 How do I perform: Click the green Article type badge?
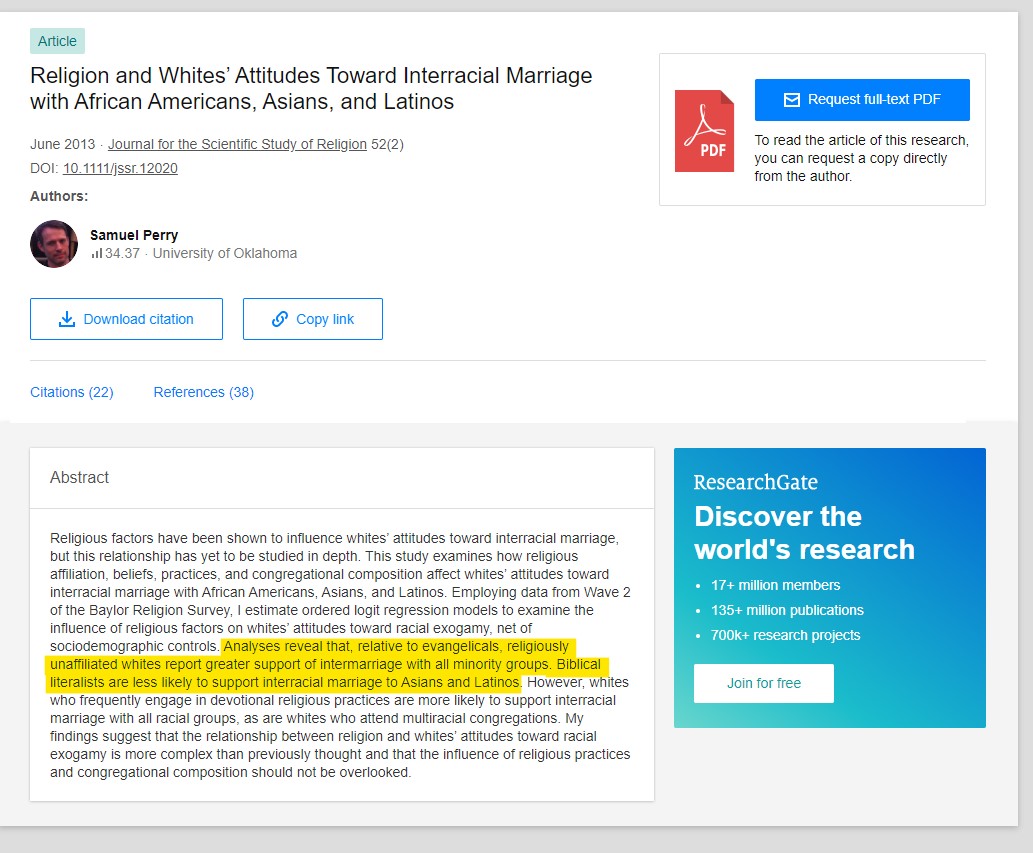pos(57,41)
